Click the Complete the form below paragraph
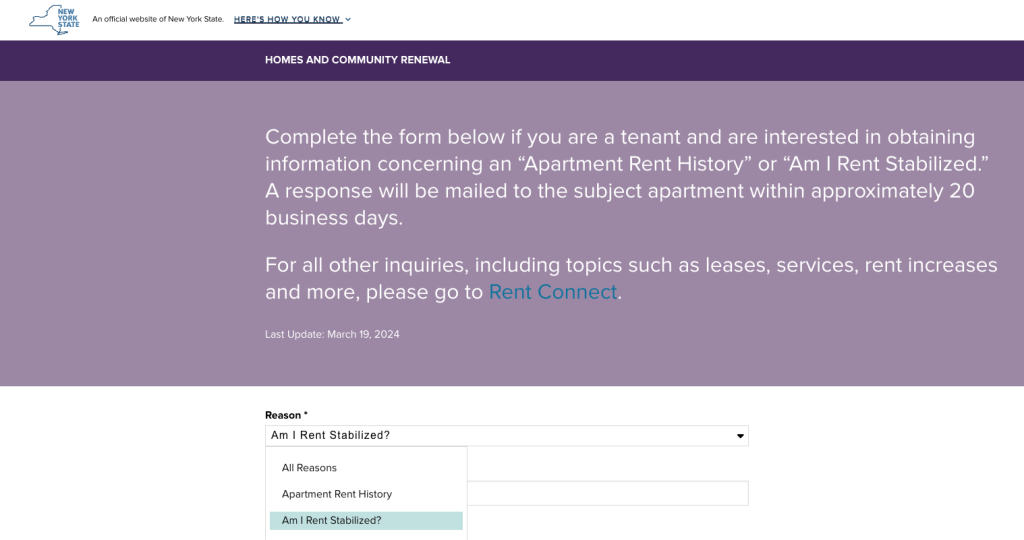Screen dimensions: 1024x540 click(x=627, y=177)
